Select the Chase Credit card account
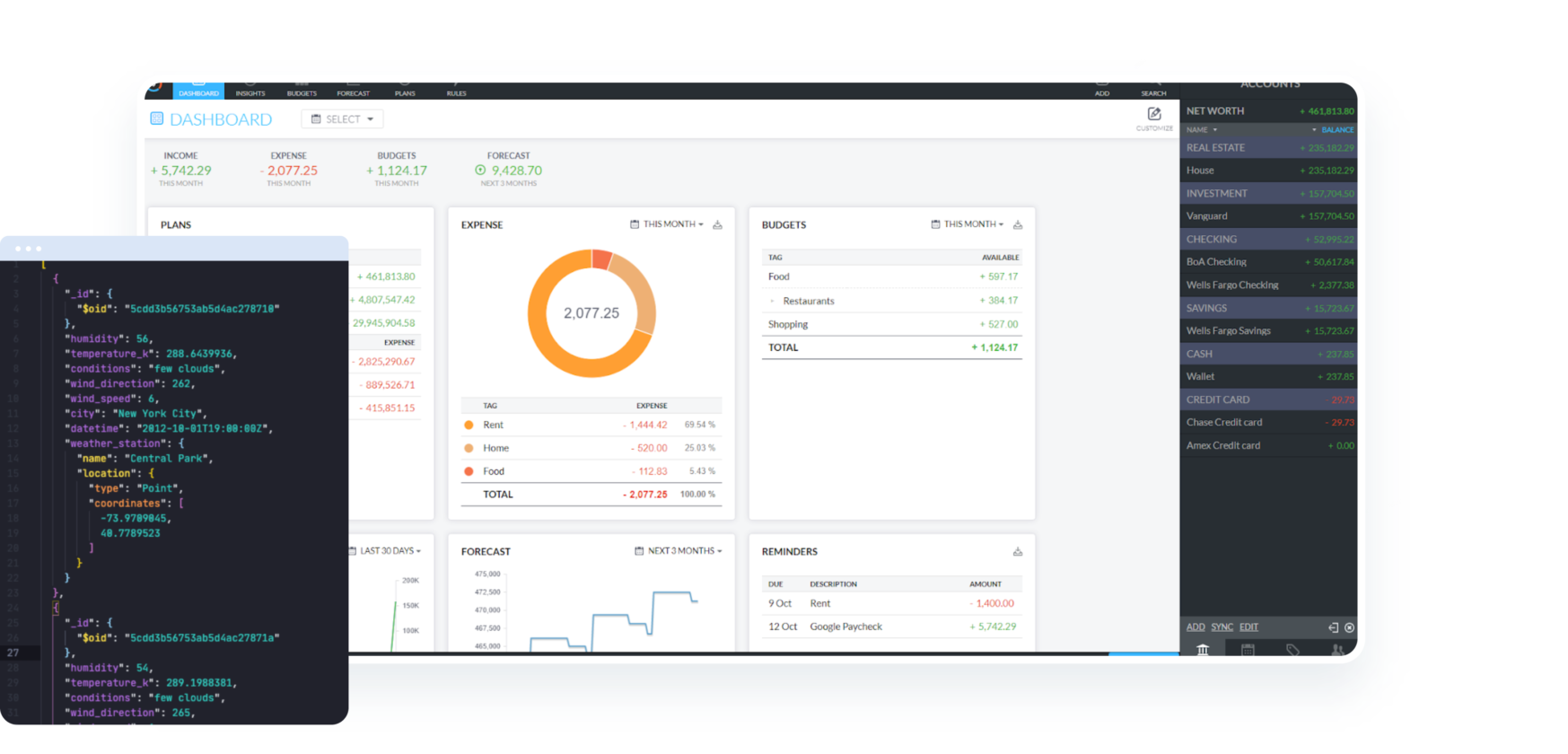1568x754 pixels. click(1268, 423)
